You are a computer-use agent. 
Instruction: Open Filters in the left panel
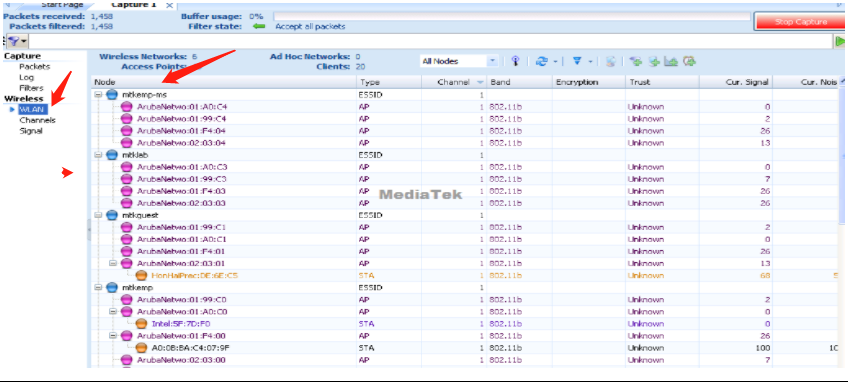click(x=31, y=88)
